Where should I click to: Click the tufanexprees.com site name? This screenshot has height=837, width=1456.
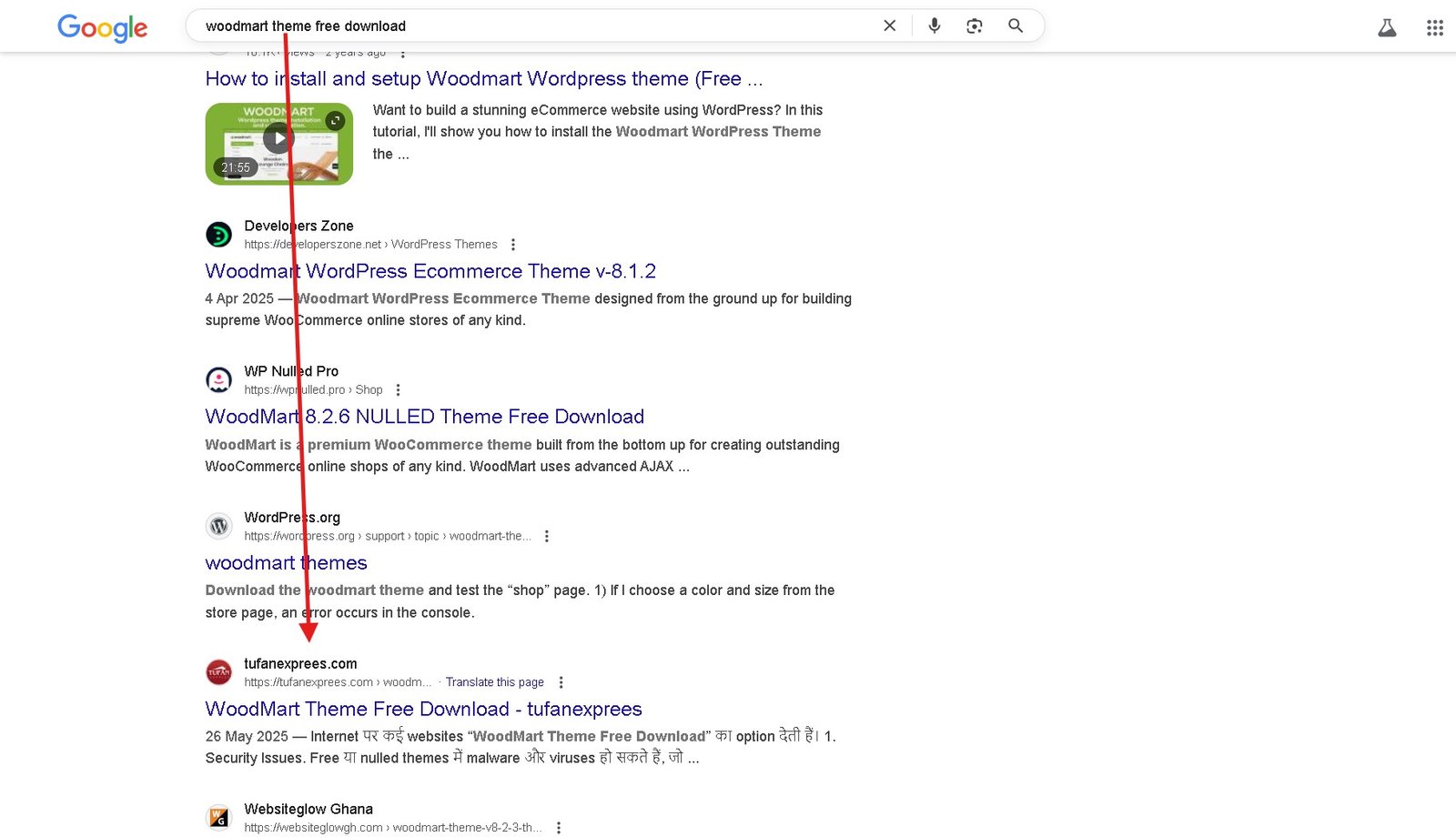pos(300,664)
